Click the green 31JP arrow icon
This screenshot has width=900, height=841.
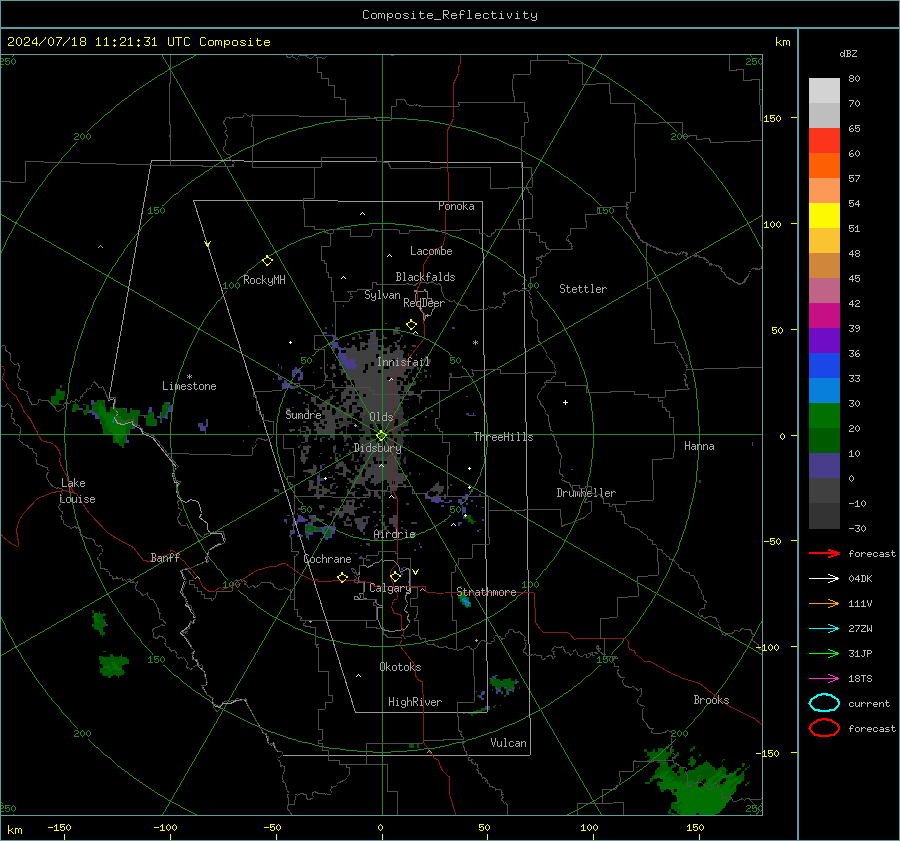[824, 653]
